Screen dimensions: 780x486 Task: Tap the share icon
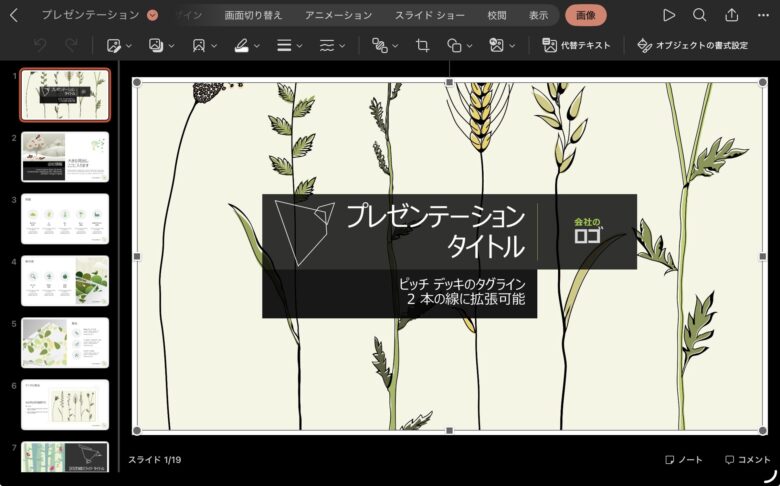click(731, 15)
